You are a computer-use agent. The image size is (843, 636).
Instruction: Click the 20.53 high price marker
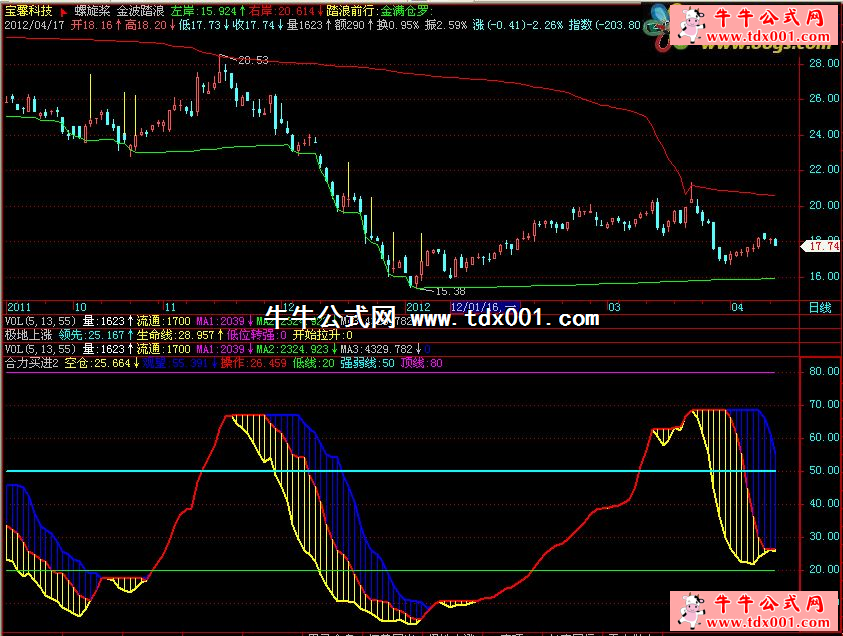pyautogui.click(x=254, y=60)
